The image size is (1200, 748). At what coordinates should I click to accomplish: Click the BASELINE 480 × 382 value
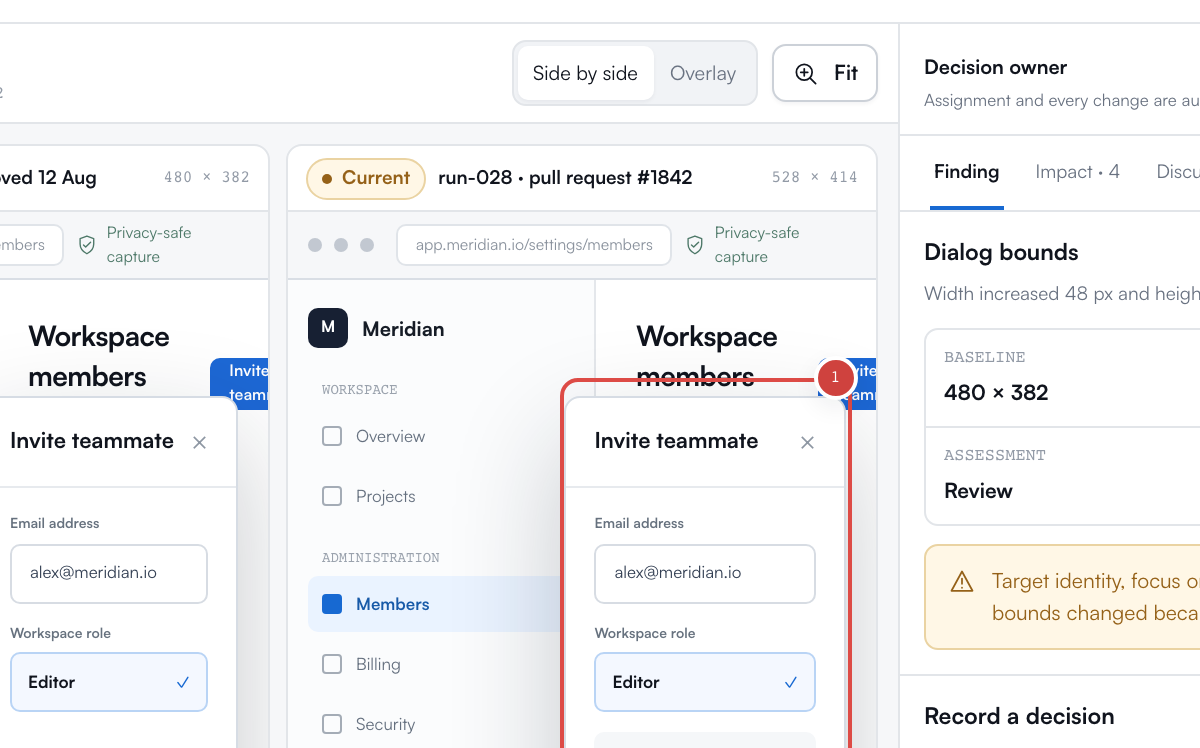coord(996,392)
